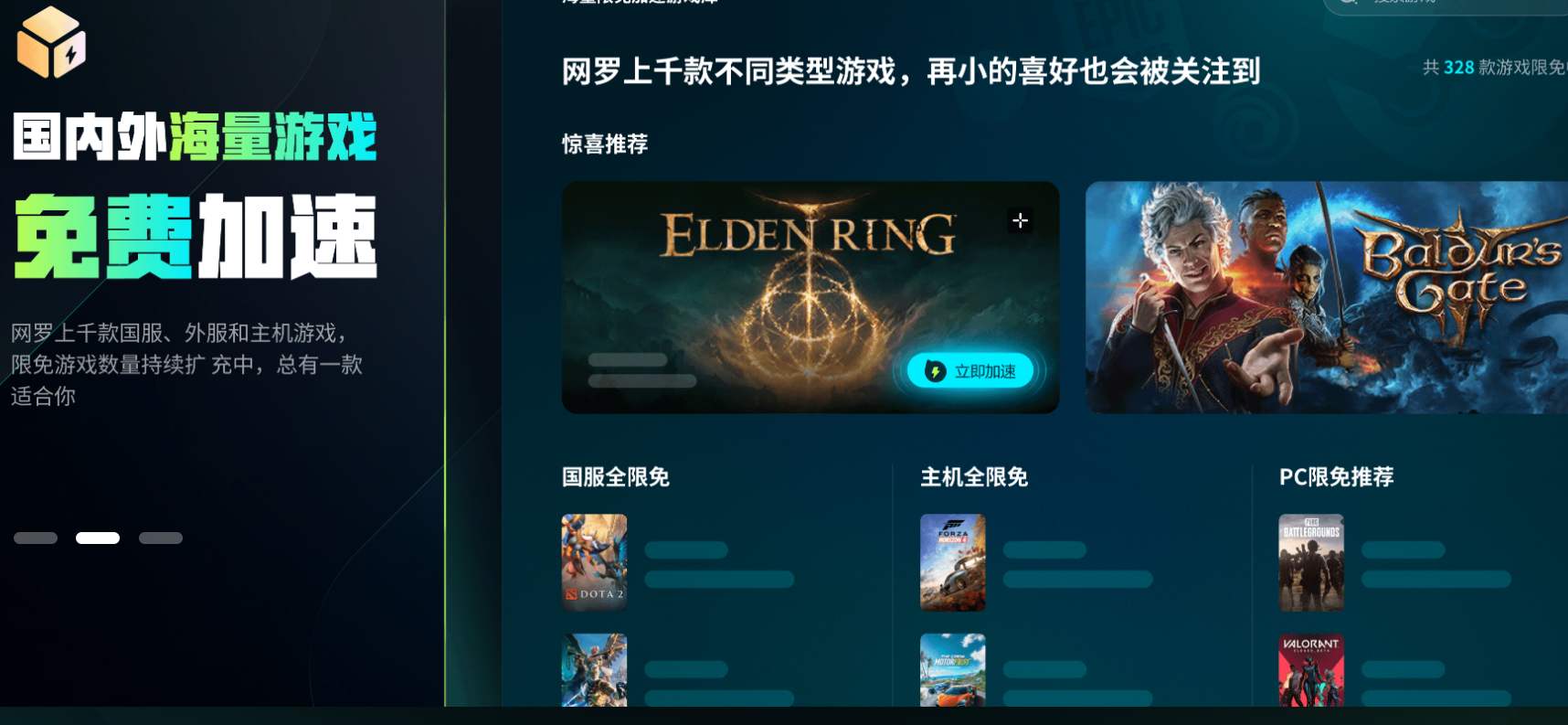This screenshot has height=725, width=1568.
Task: Open the Forza Horizon 4 cover
Action: (x=952, y=562)
